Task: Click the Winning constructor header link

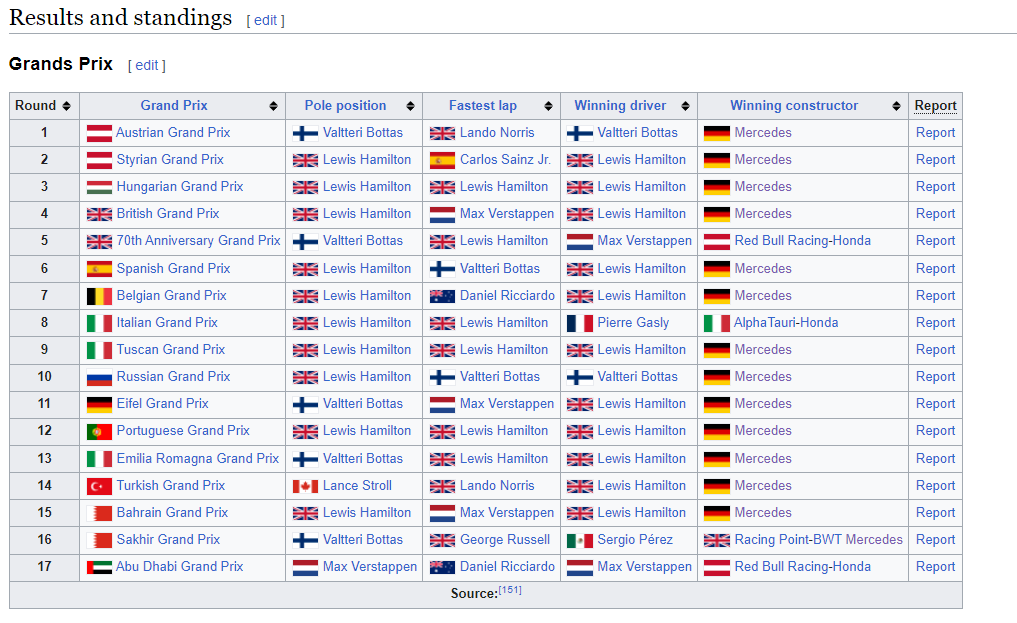Action: coord(794,106)
